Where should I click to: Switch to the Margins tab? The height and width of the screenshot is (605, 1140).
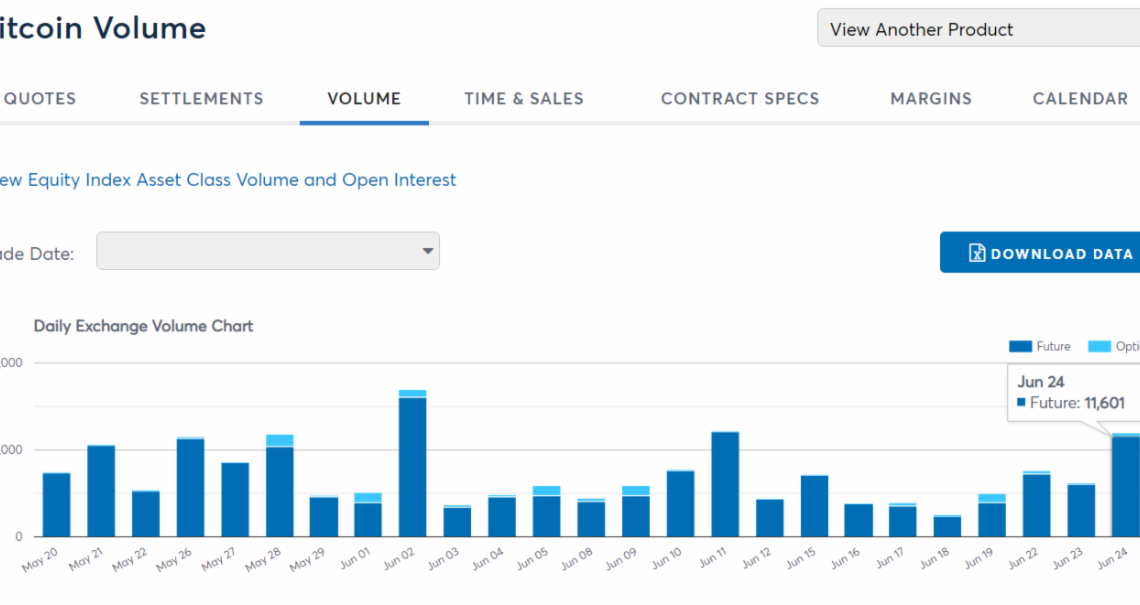coord(930,98)
